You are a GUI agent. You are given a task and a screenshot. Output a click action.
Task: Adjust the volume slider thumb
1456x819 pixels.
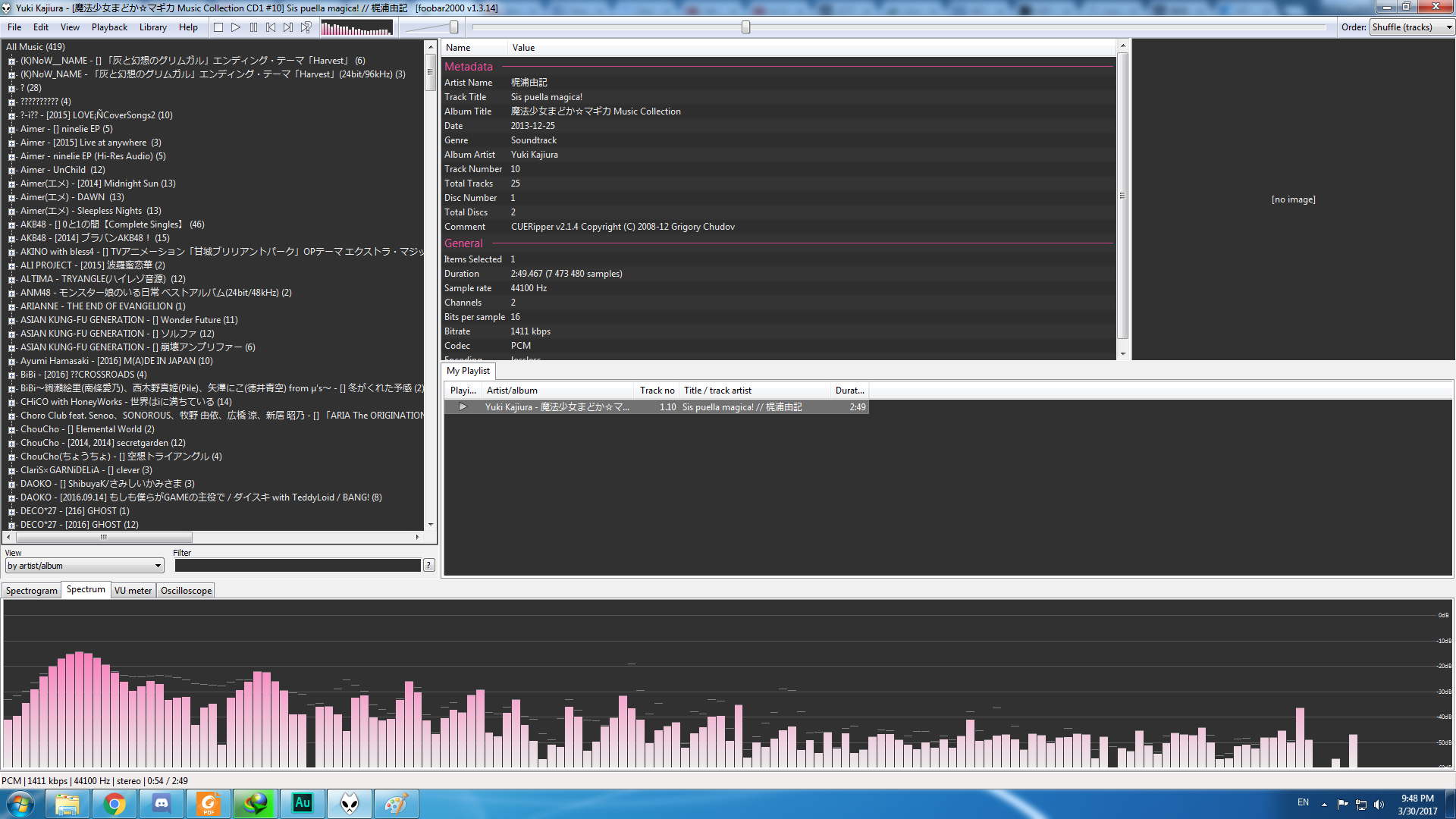pos(453,27)
